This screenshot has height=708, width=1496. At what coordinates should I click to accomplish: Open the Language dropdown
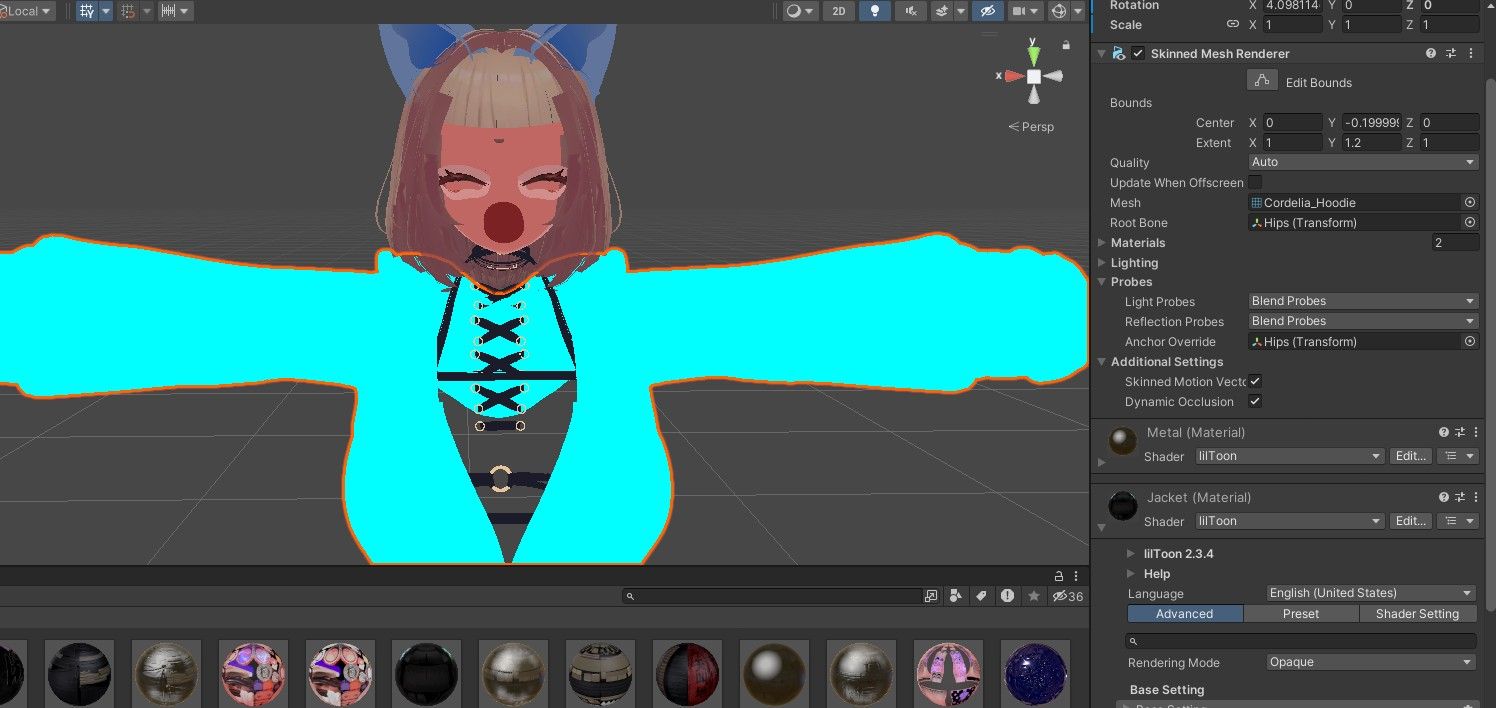pos(1371,593)
